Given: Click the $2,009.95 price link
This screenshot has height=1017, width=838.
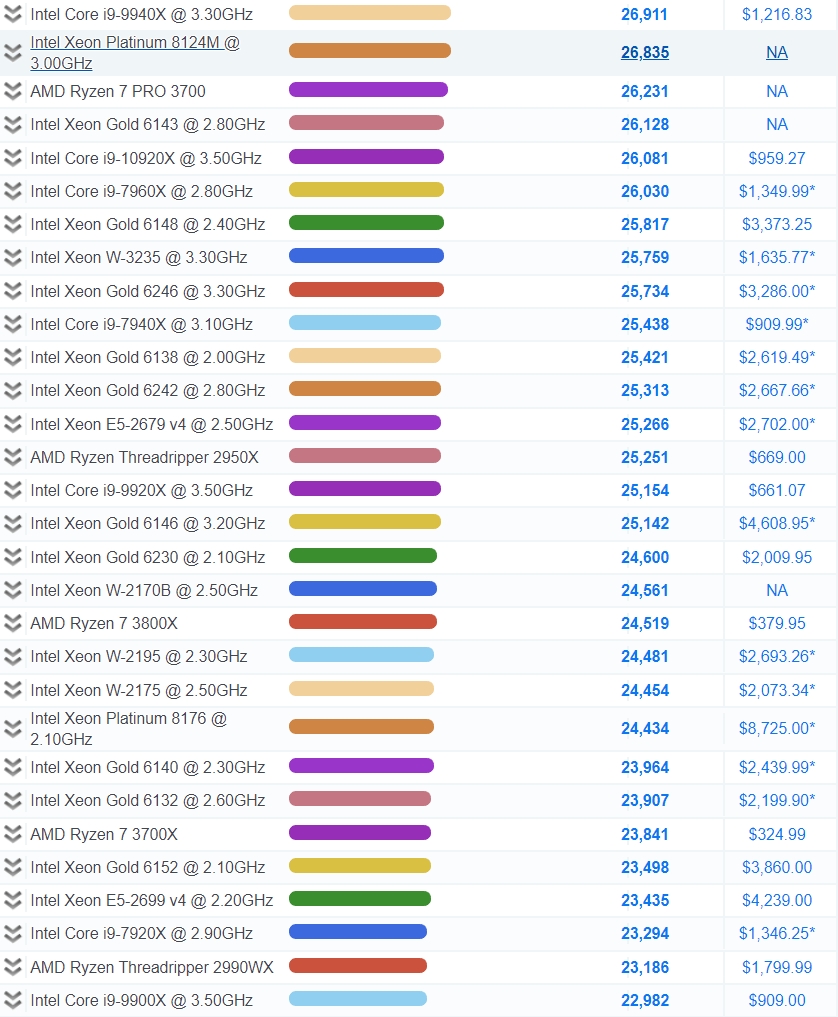Looking at the screenshot, I should [x=777, y=557].
